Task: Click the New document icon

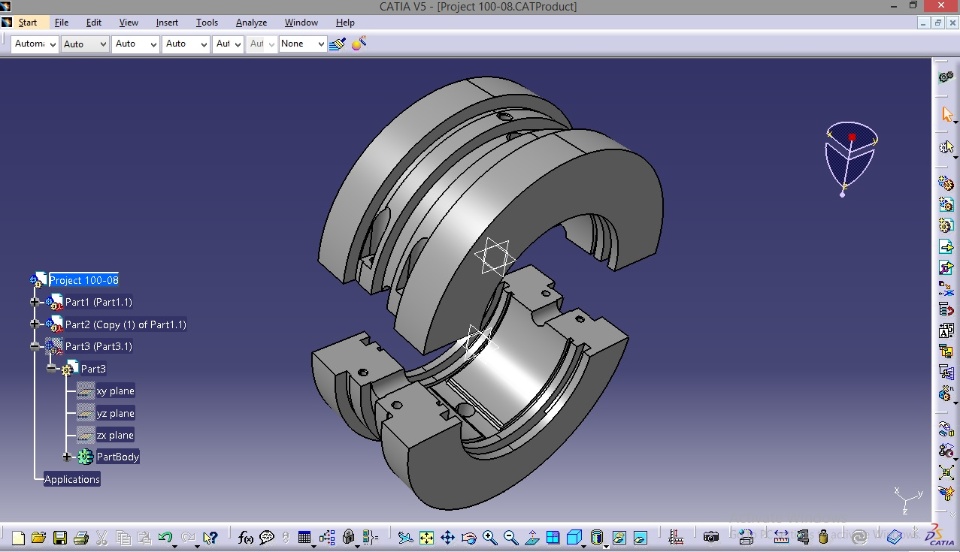Action: [x=18, y=538]
